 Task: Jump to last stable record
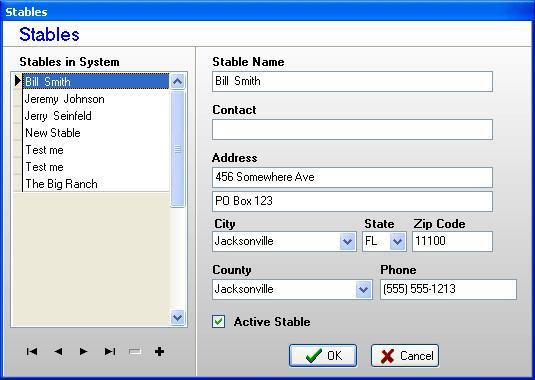[x=110, y=351]
